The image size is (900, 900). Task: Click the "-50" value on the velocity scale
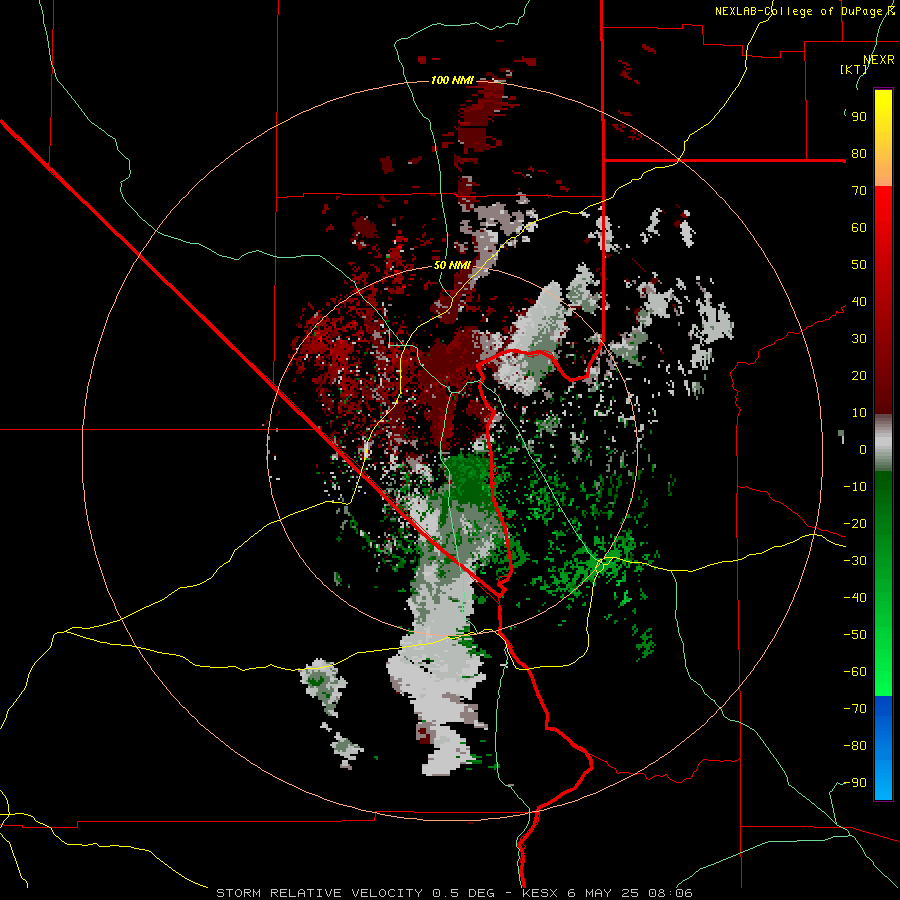[x=855, y=635]
